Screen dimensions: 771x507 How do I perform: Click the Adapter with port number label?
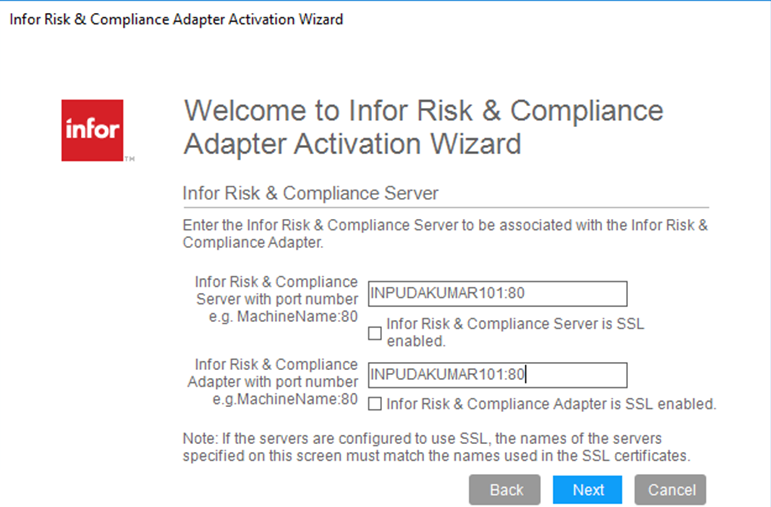pos(272,373)
